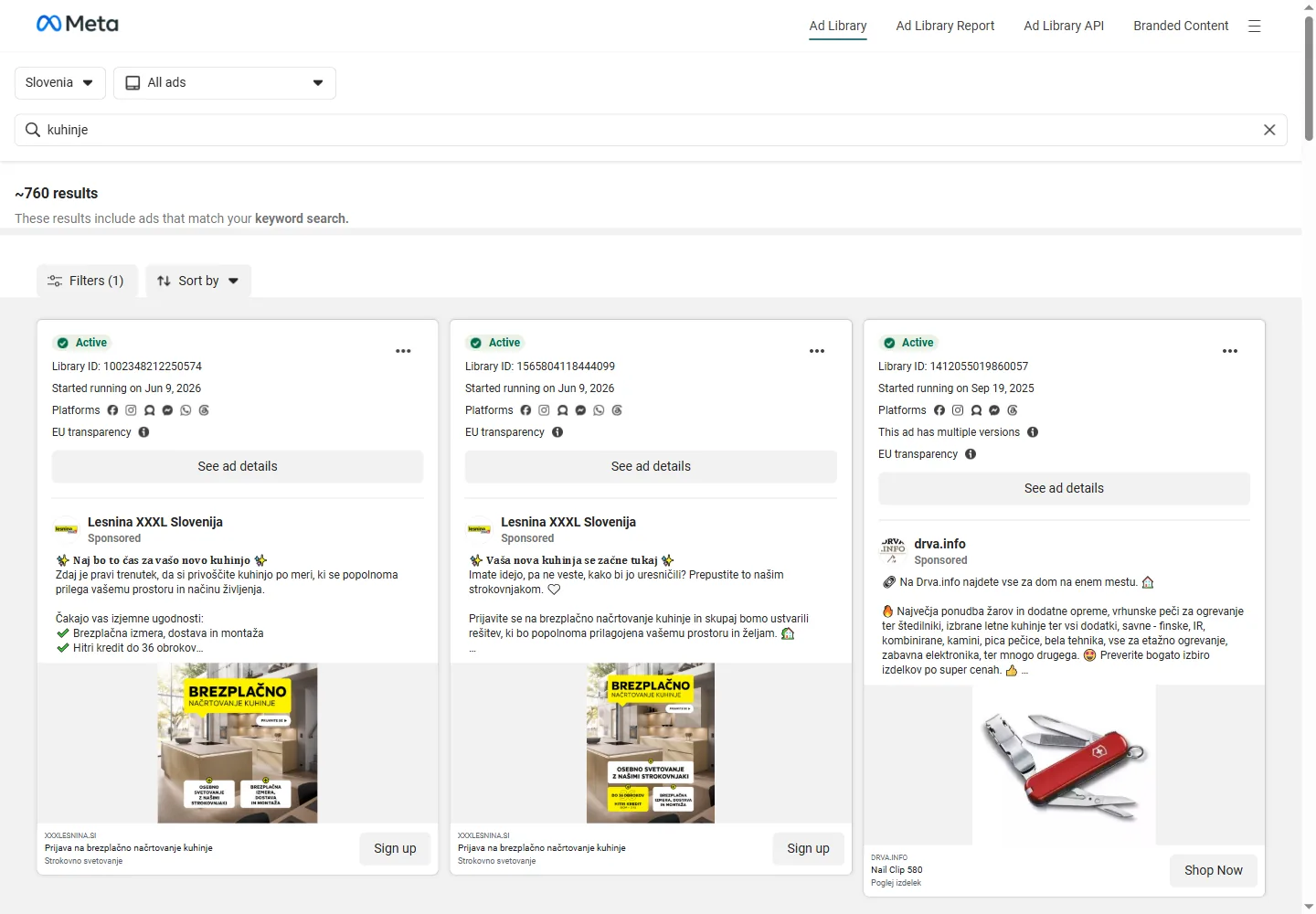Open the Branded Content tab
The height and width of the screenshot is (914, 1316).
pyautogui.click(x=1181, y=26)
